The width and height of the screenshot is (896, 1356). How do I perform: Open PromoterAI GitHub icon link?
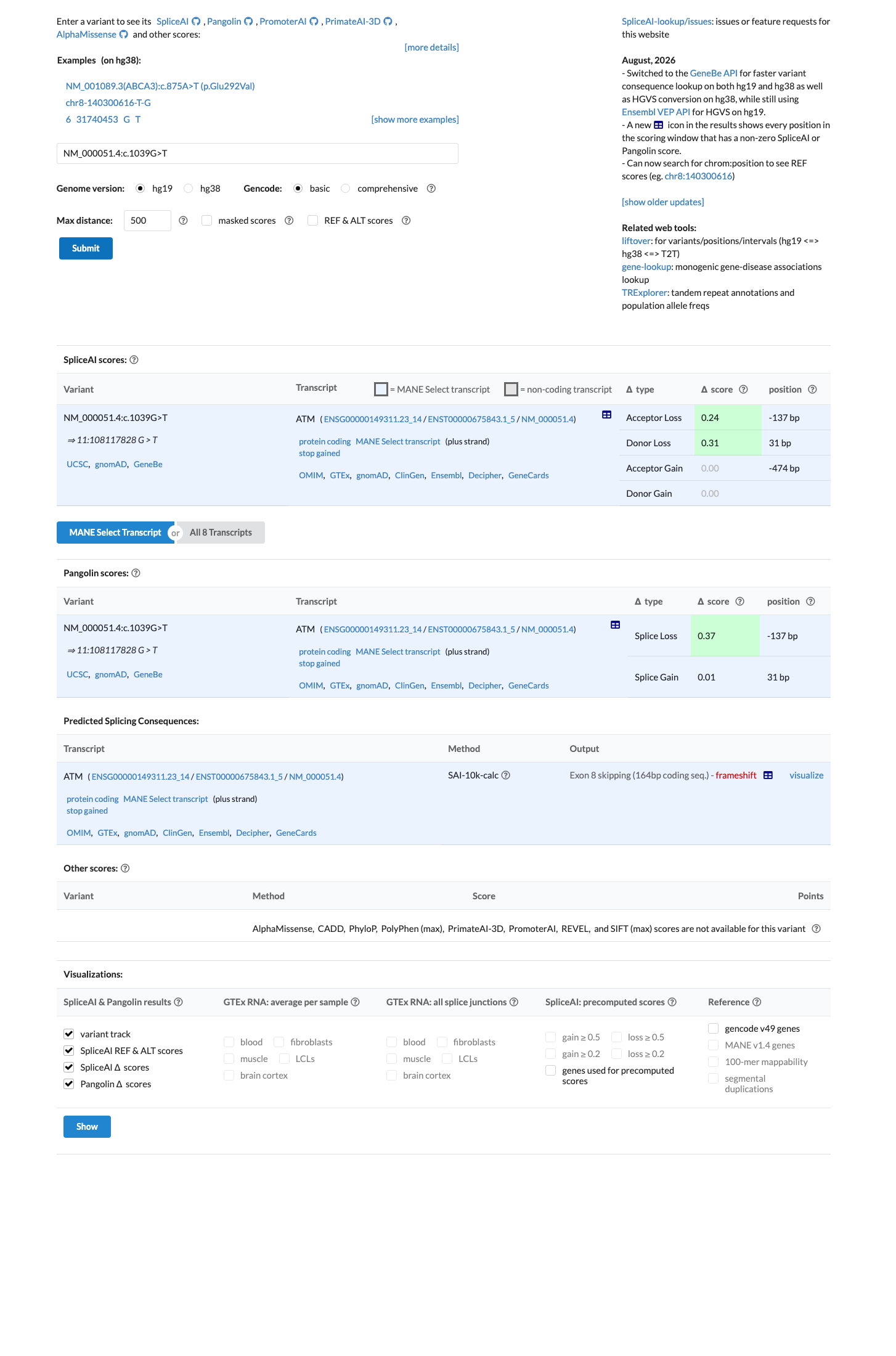click(314, 22)
